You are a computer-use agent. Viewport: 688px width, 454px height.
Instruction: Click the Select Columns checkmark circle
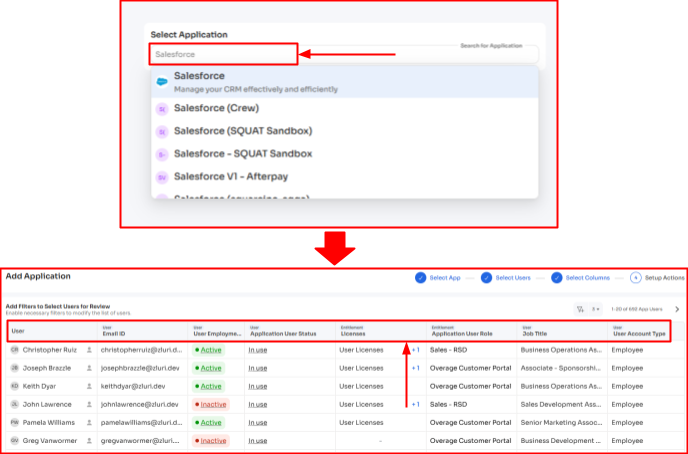point(556,278)
